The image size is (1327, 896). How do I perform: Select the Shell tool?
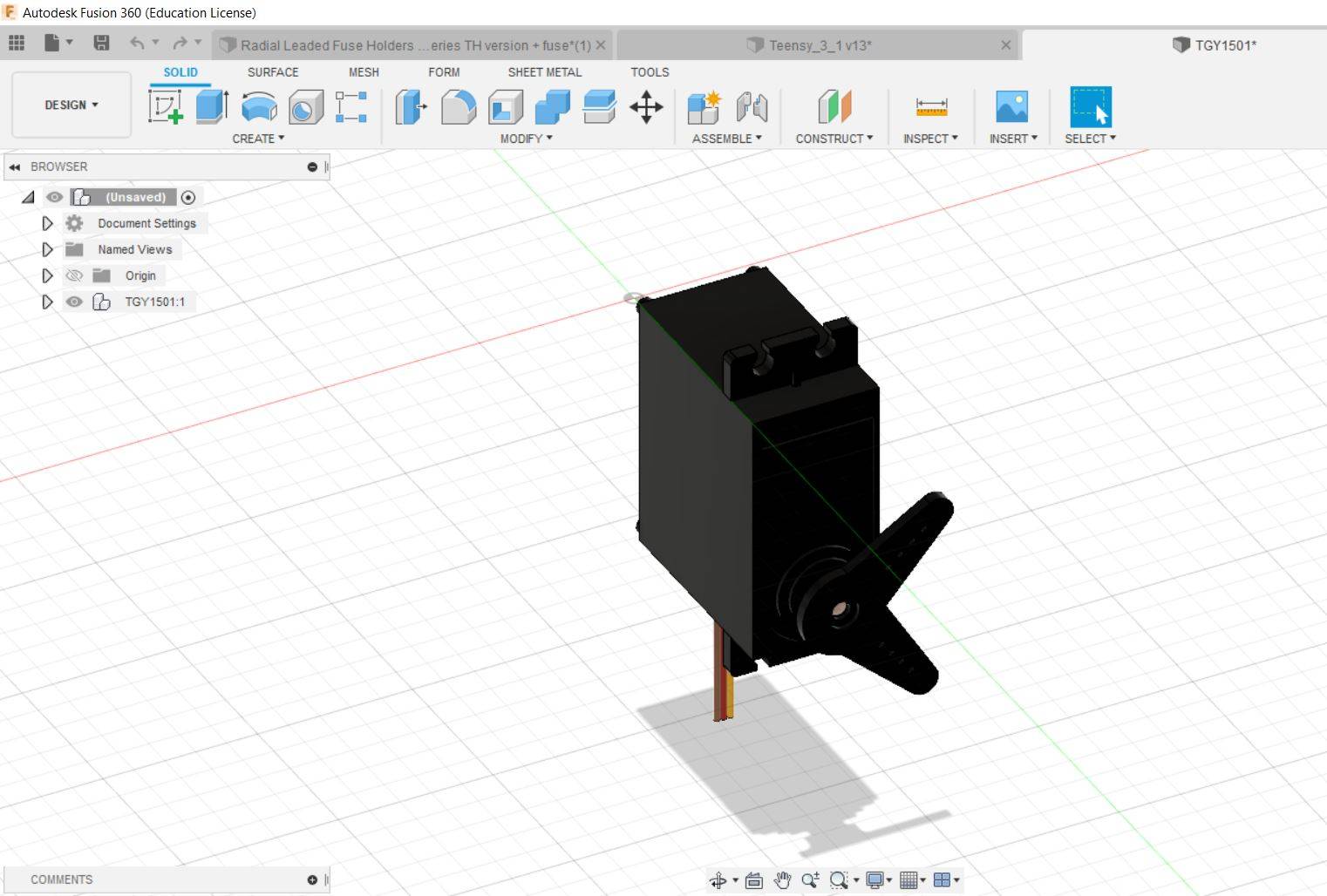click(x=505, y=107)
